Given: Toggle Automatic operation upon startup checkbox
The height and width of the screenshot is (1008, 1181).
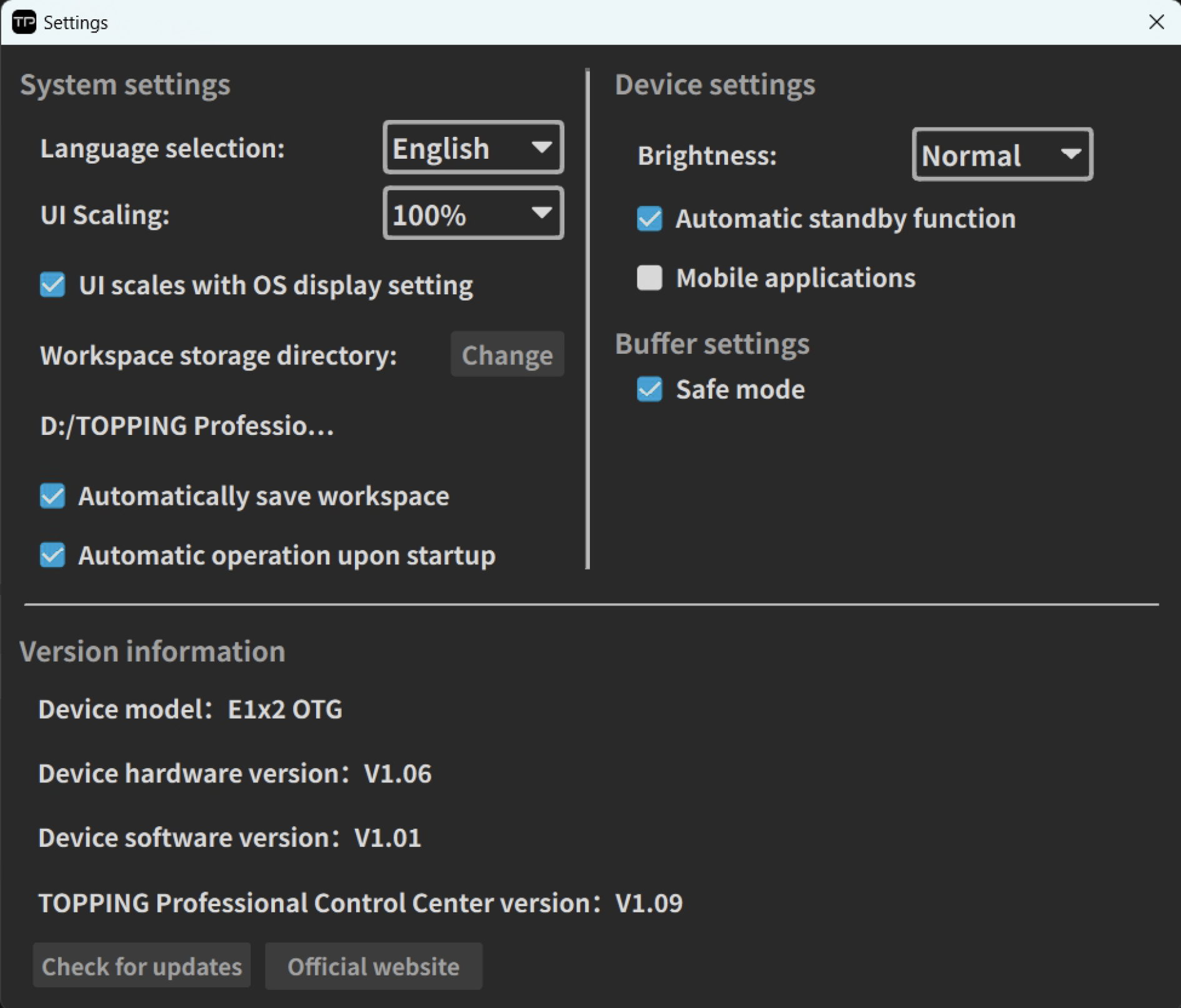Looking at the screenshot, I should 52,555.
